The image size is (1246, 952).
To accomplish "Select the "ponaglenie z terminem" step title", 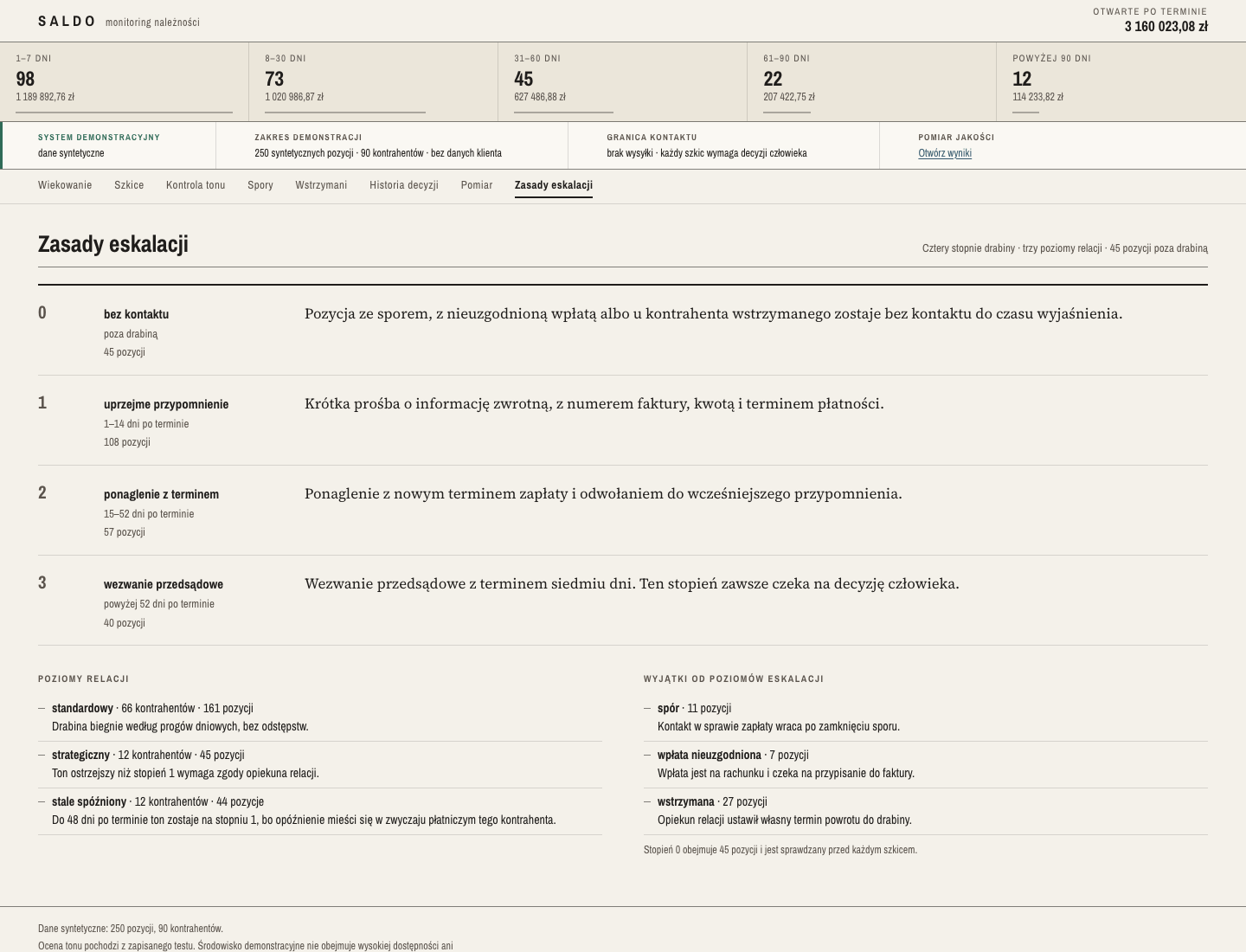I will 161,494.
